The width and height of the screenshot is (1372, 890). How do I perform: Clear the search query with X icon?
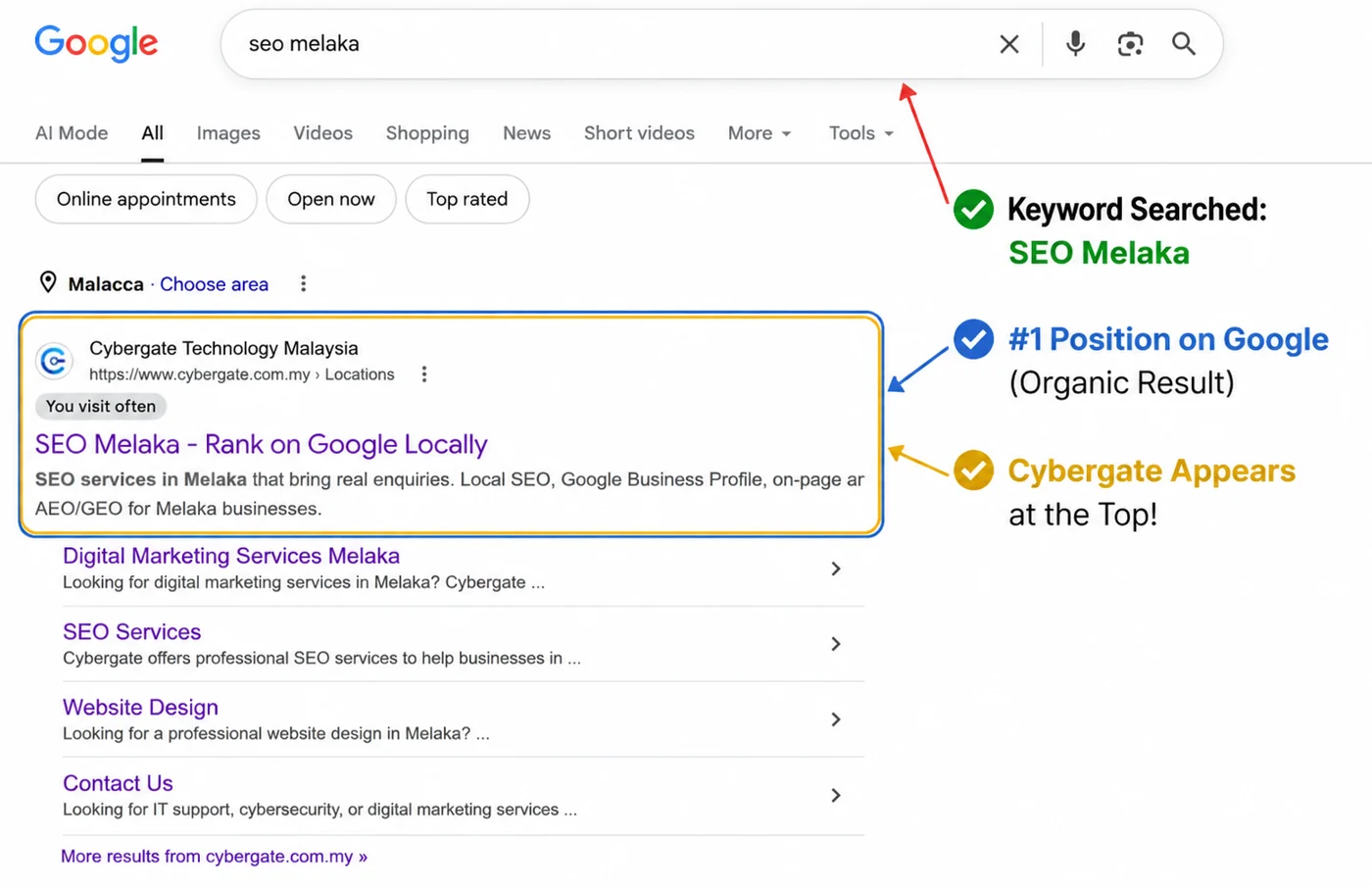(1009, 44)
